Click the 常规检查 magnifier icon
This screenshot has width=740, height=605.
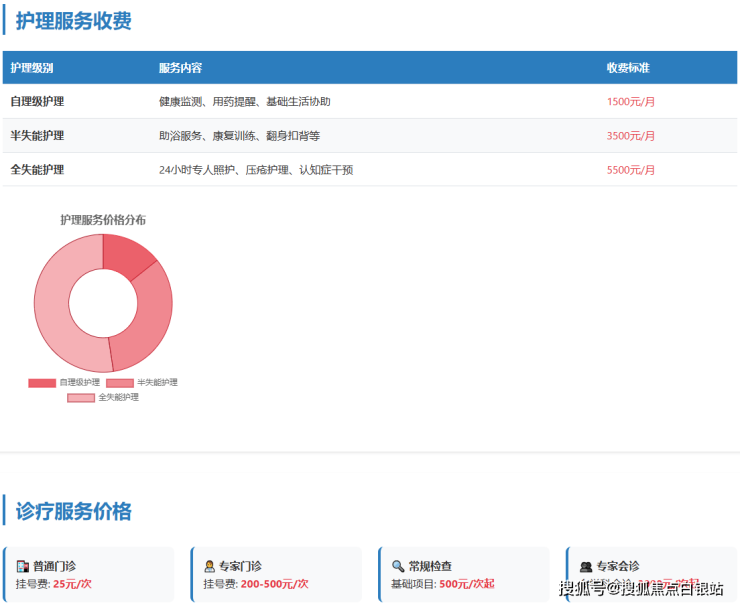[x=397, y=566]
